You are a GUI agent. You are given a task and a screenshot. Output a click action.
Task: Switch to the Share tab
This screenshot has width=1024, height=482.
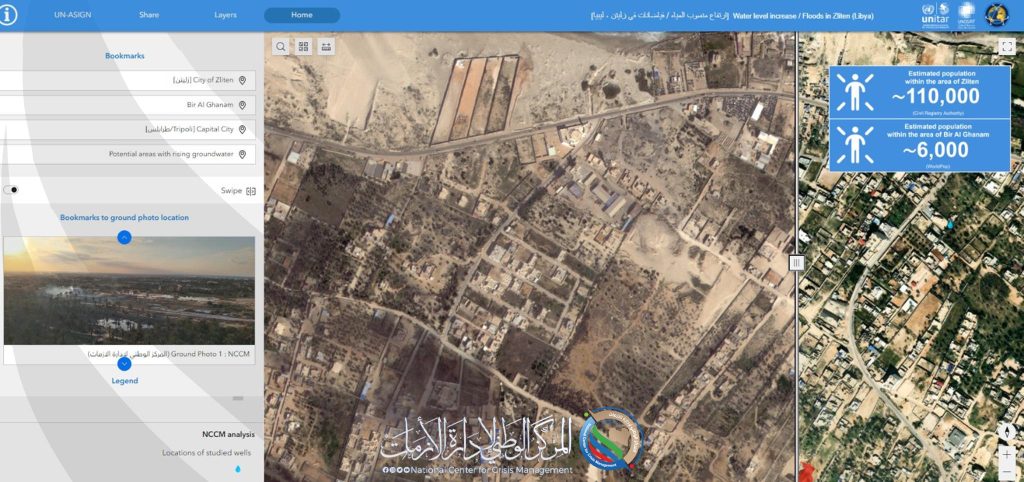coord(149,15)
